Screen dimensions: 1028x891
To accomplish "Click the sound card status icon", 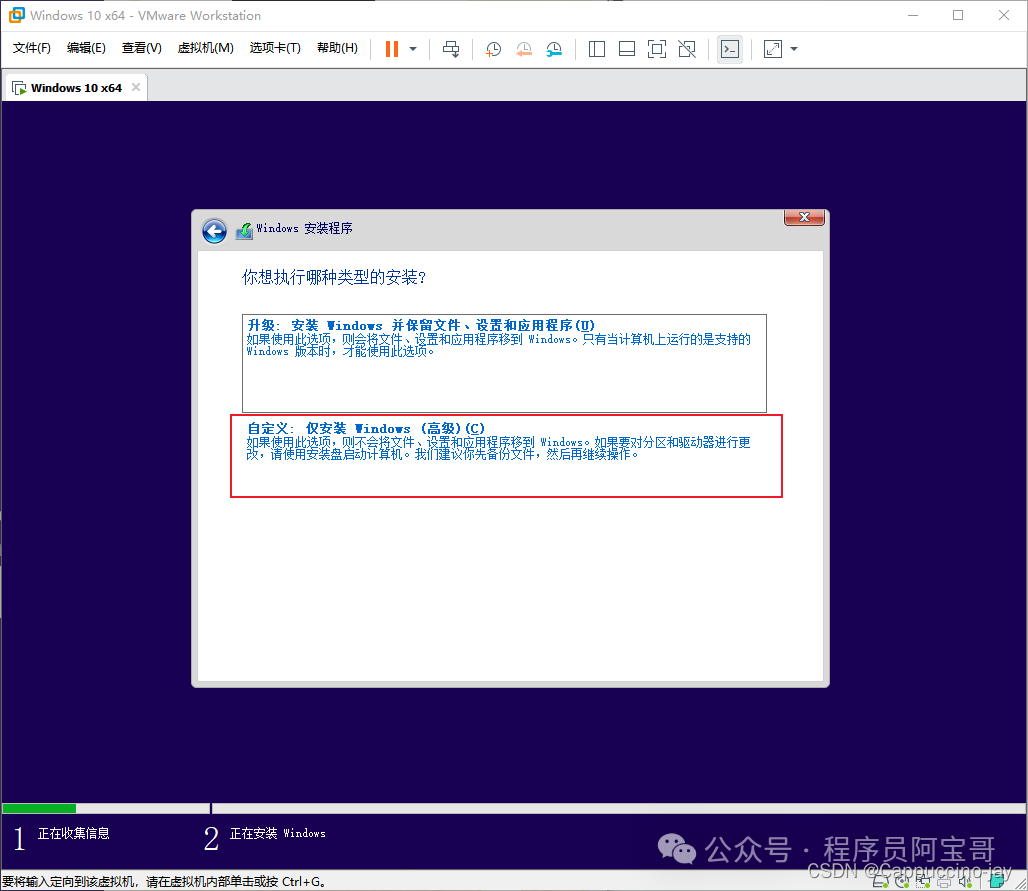I will point(965,882).
